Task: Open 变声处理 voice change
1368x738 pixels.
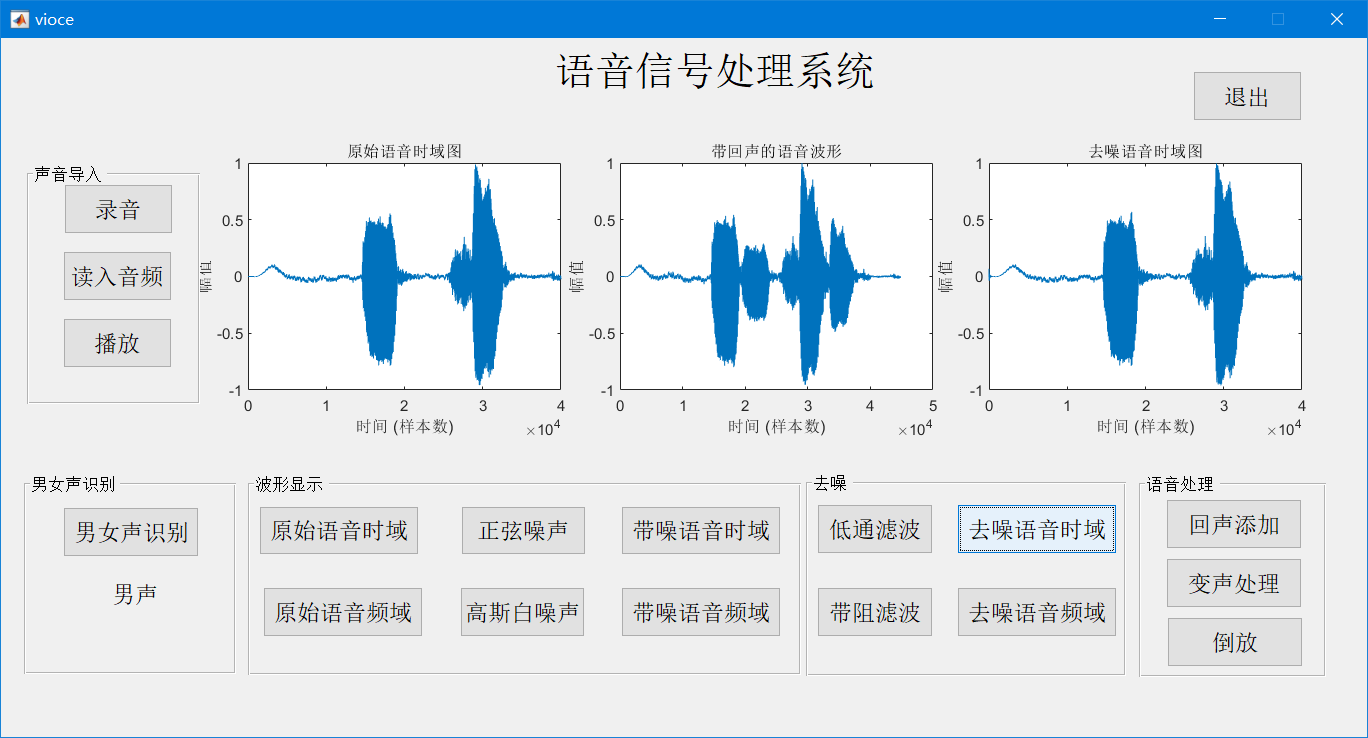Action: coord(1234,583)
